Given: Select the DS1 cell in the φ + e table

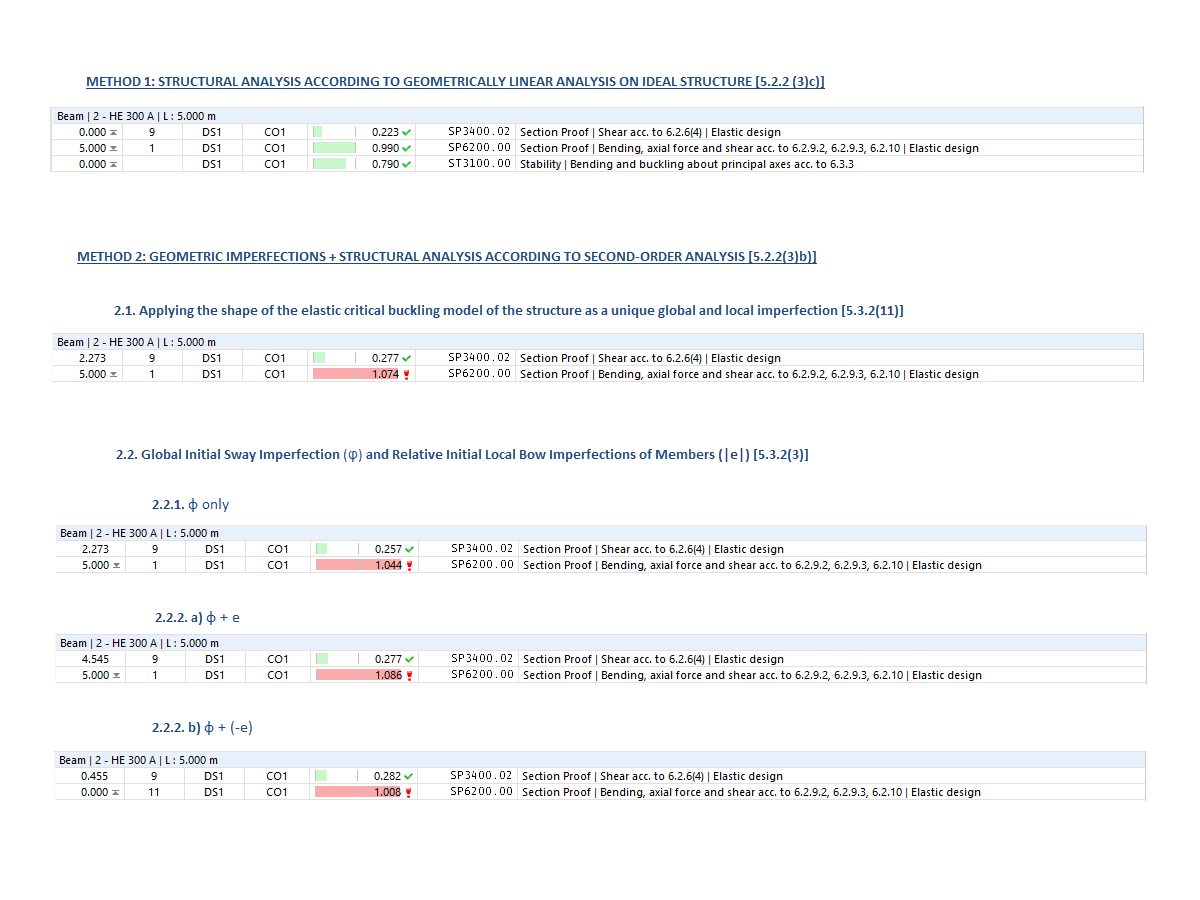Looking at the screenshot, I should 214,659.
